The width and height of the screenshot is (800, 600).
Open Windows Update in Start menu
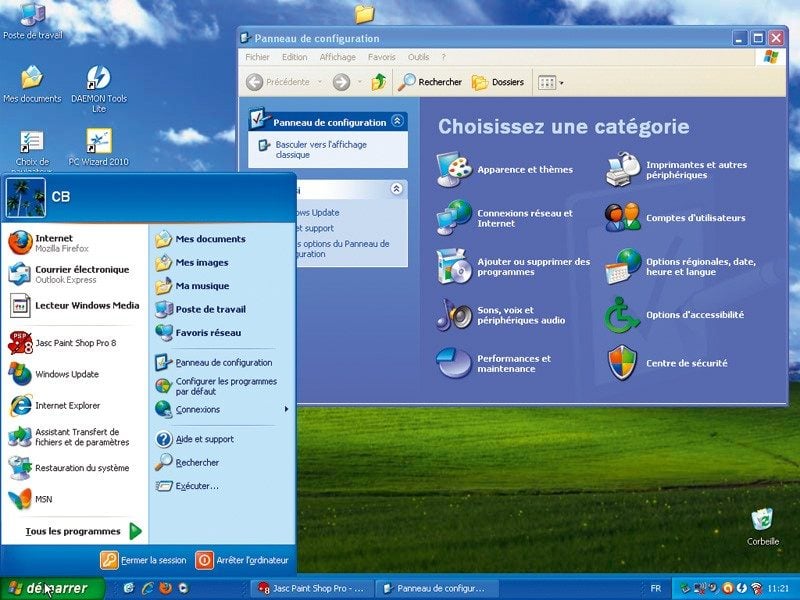click(74, 374)
